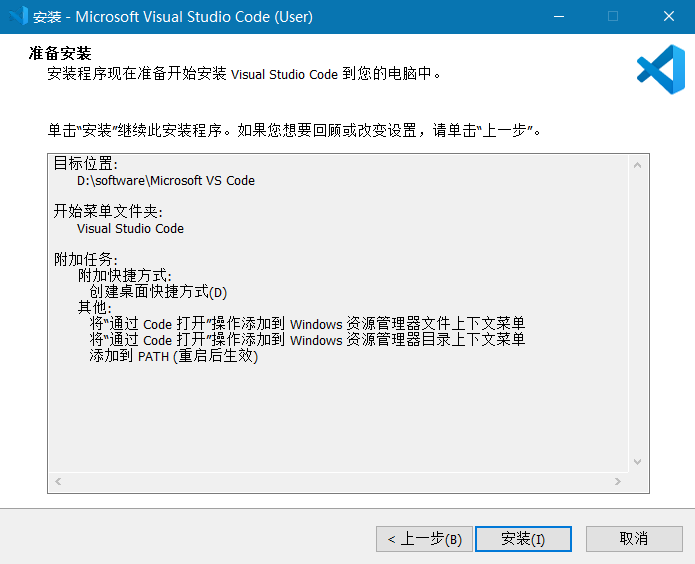Click the 添加到 PATH (重启后生效) line
Viewport: 695px width, 564px height.
coord(174,356)
